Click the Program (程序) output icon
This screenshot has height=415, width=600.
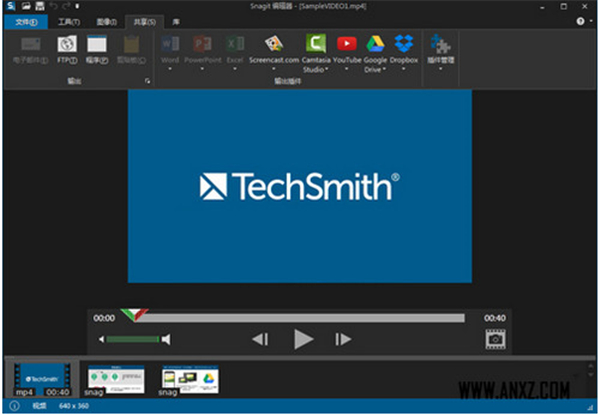pos(97,44)
